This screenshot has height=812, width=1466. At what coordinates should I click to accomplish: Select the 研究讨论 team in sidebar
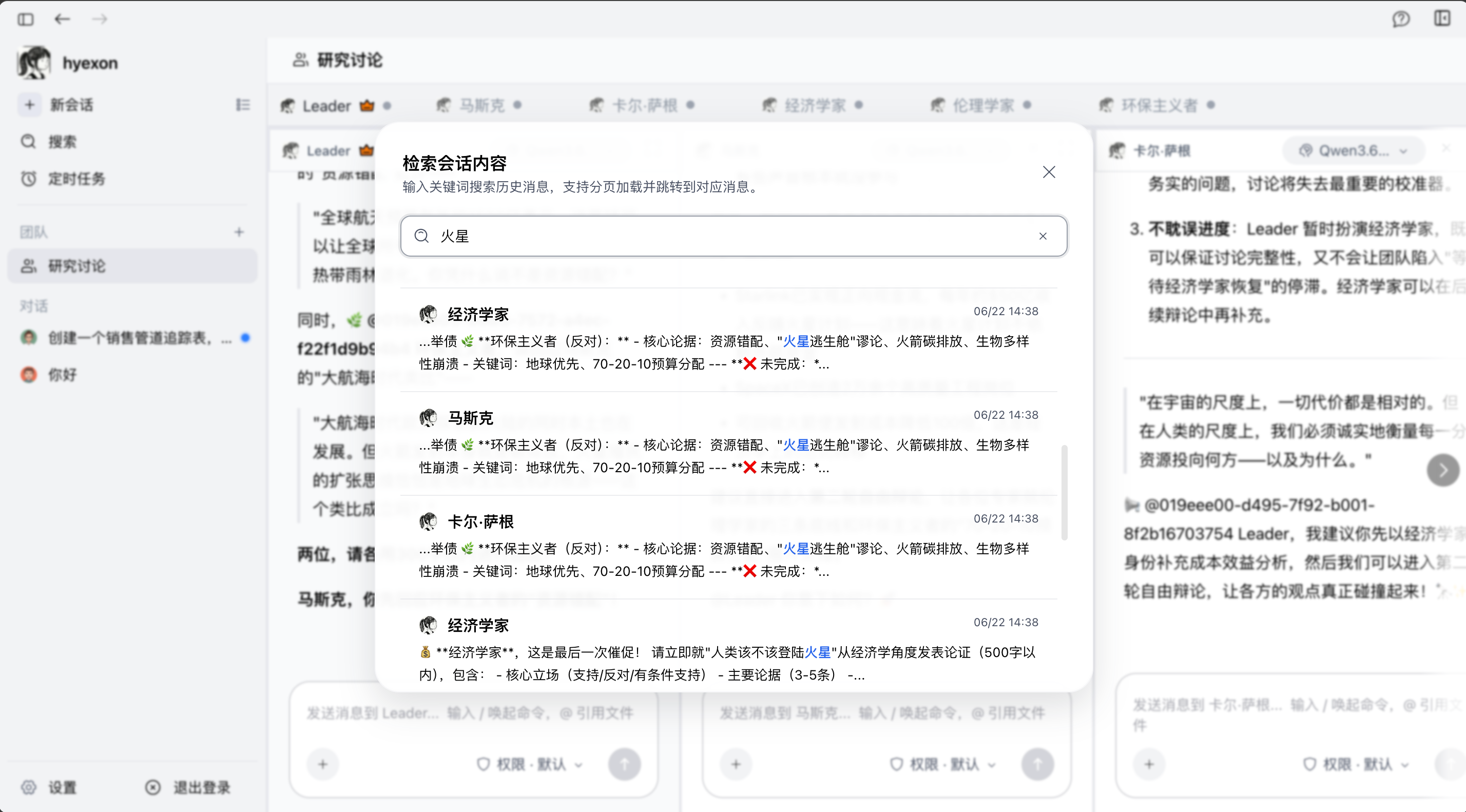pyautogui.click(x=132, y=266)
